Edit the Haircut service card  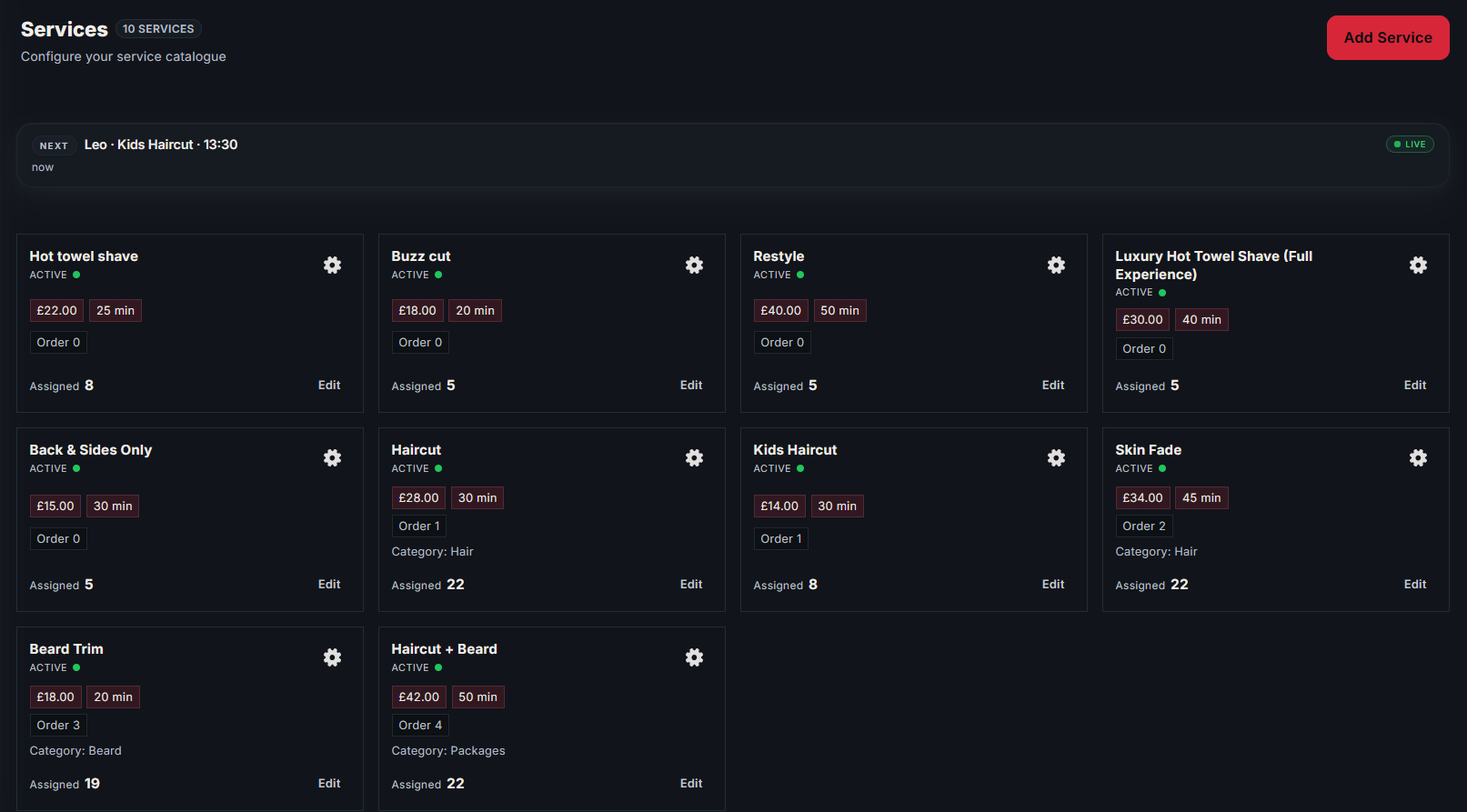(691, 585)
